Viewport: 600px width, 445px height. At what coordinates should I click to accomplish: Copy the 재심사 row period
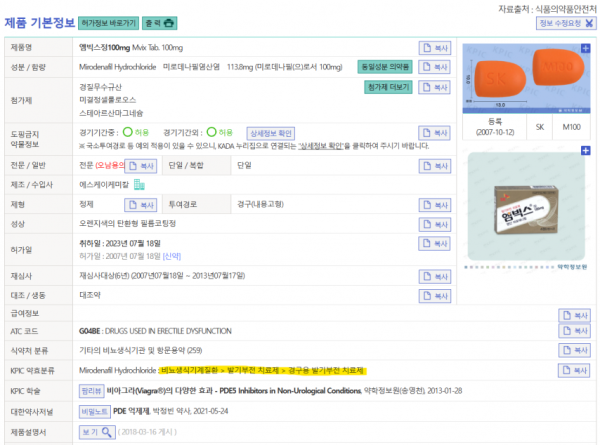click(x=434, y=277)
